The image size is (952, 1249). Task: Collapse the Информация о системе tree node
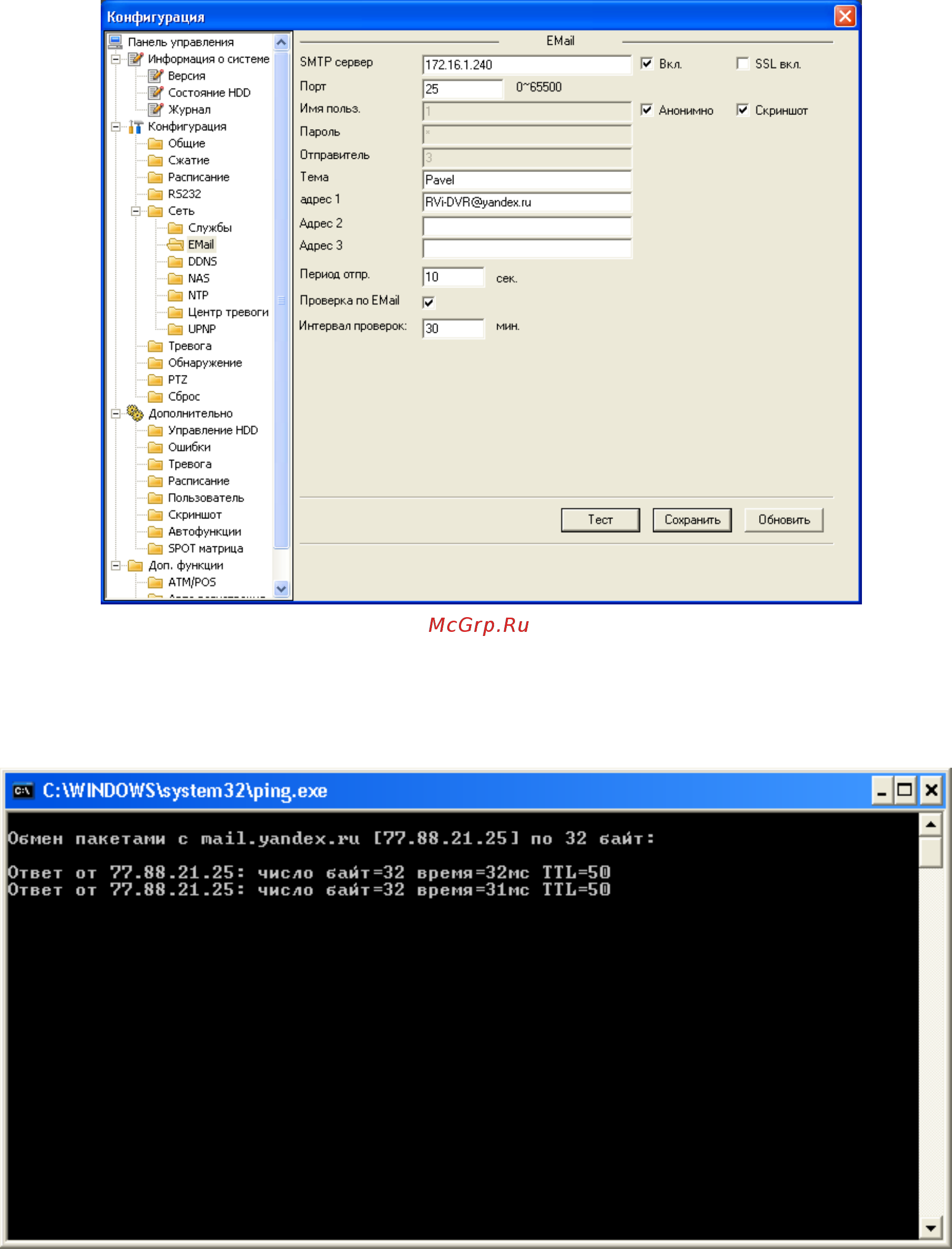[116, 59]
